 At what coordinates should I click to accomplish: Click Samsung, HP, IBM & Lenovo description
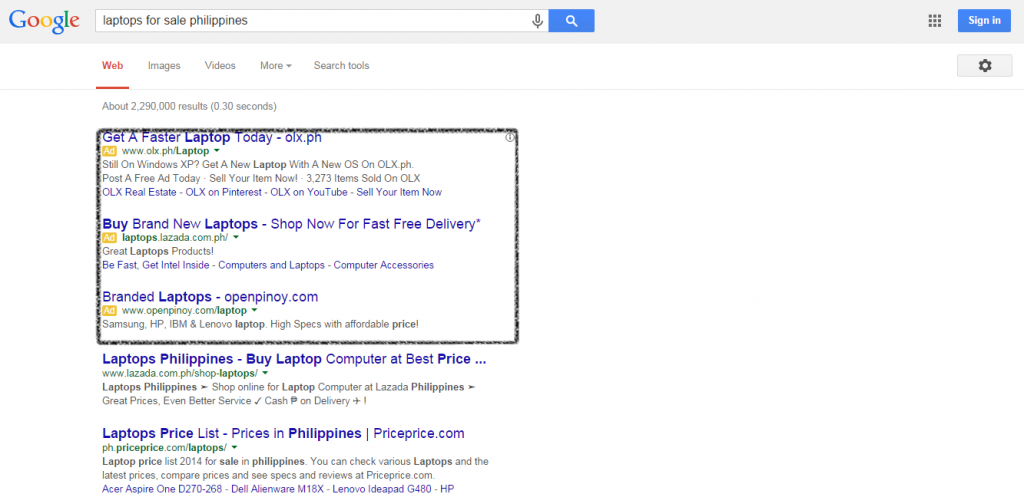point(261,324)
